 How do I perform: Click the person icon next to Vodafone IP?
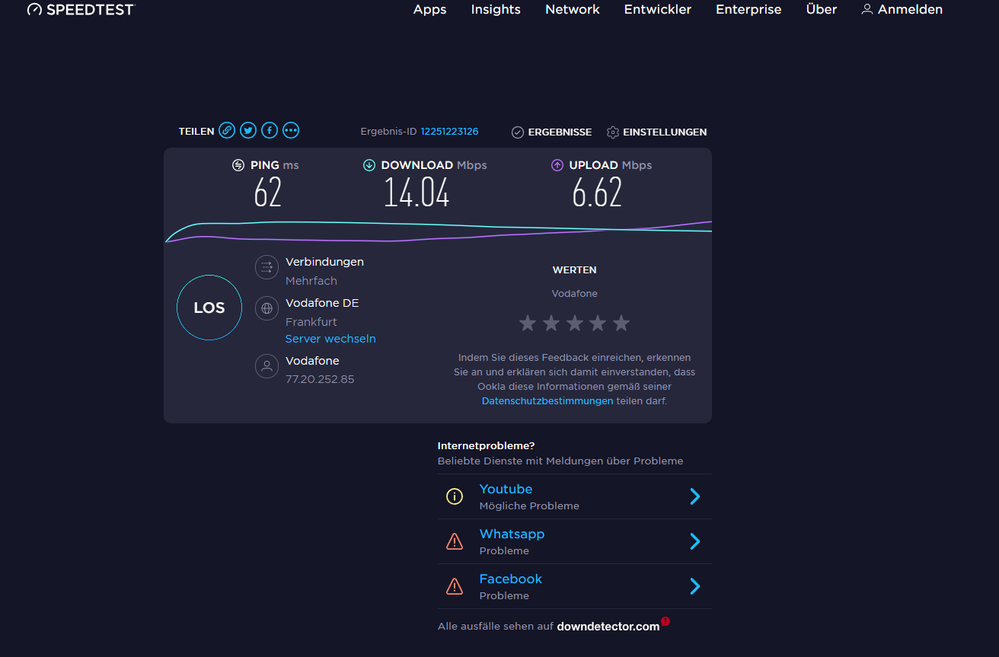click(x=267, y=366)
